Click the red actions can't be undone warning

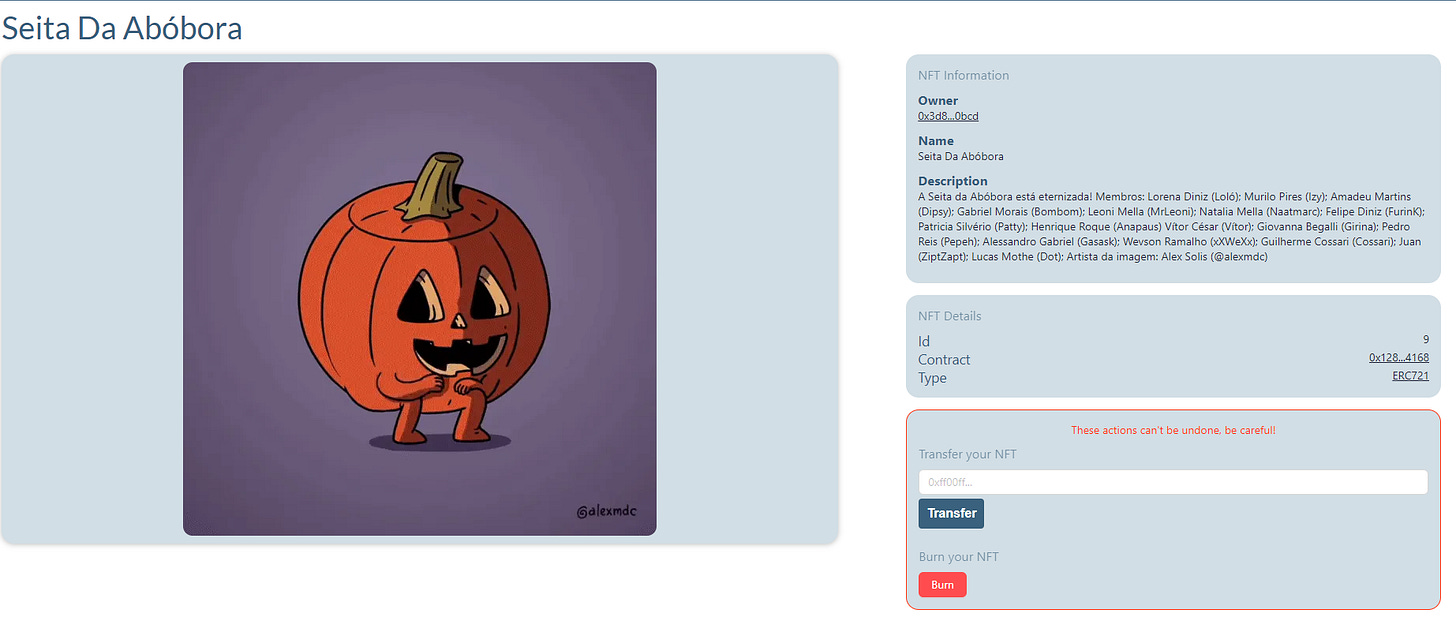tap(1173, 430)
